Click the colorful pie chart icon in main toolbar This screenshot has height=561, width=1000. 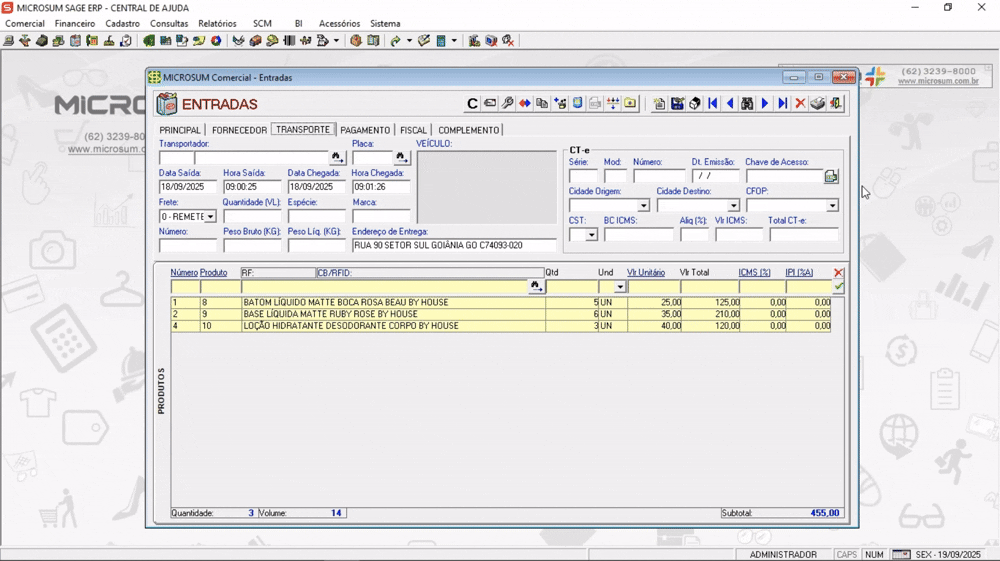tap(216, 41)
